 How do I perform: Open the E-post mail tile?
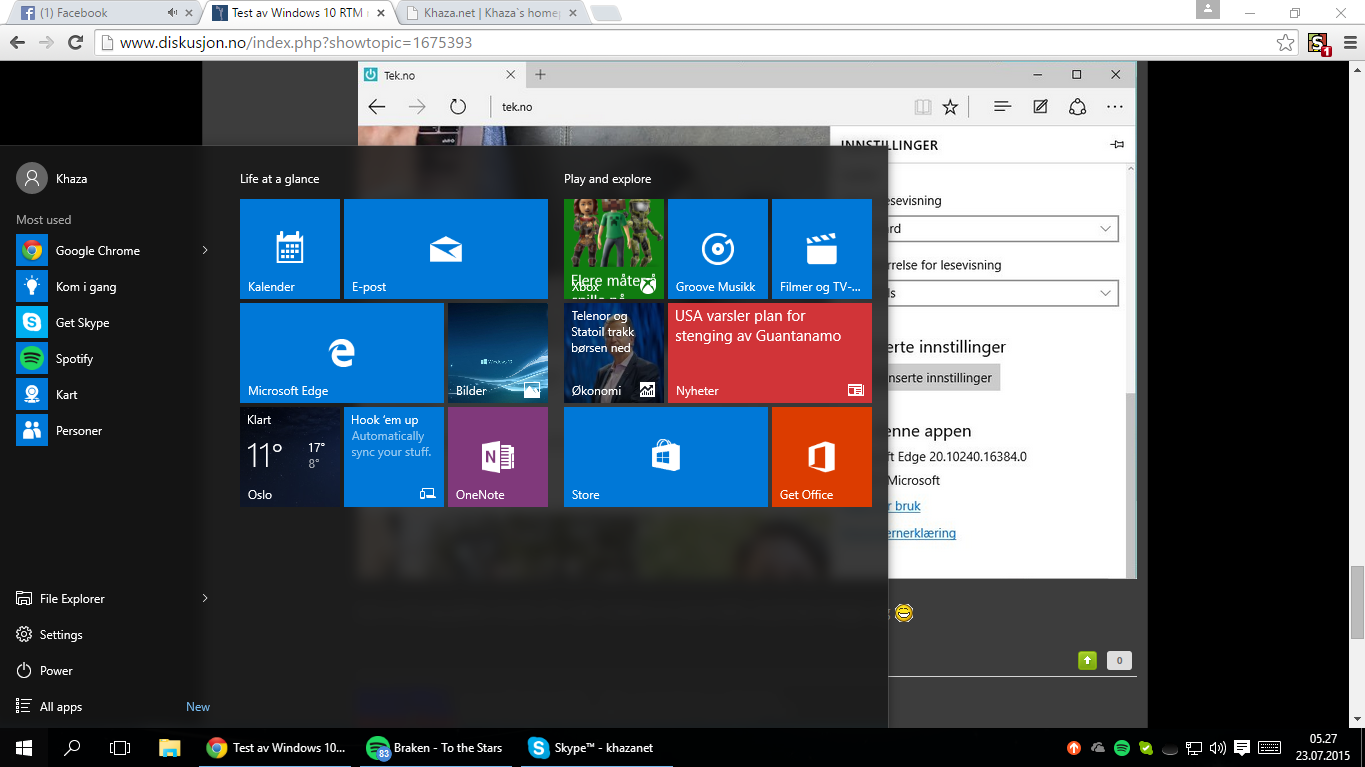pyautogui.click(x=446, y=249)
